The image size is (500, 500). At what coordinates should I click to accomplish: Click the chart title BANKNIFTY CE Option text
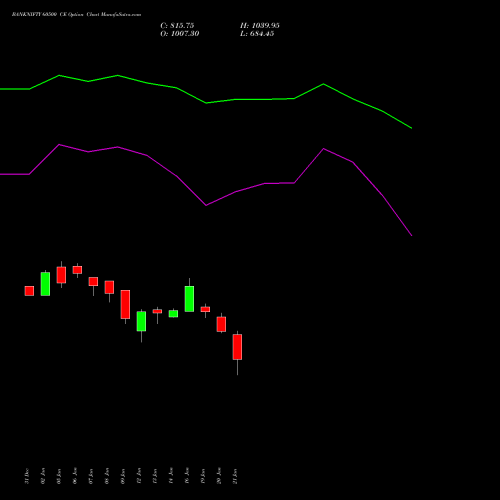click(x=76, y=15)
